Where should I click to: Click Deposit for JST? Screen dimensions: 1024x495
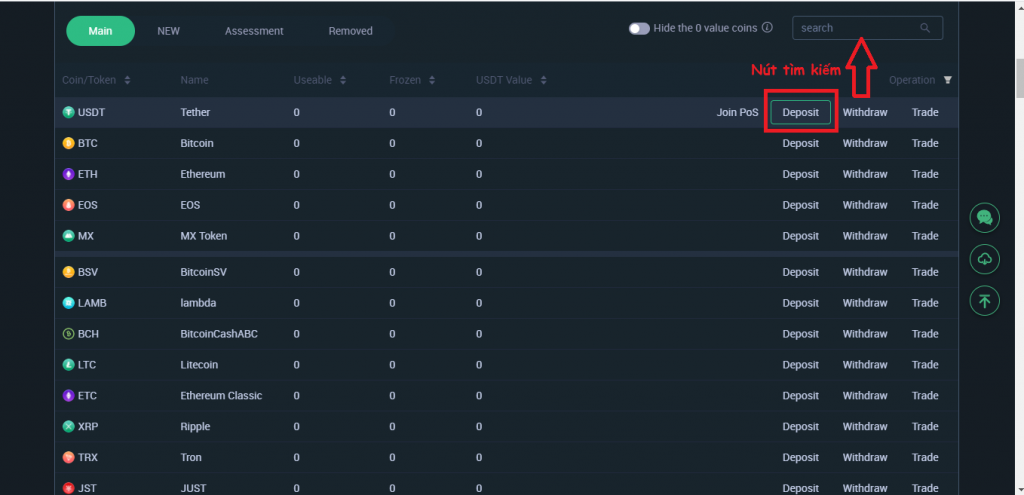(x=801, y=488)
